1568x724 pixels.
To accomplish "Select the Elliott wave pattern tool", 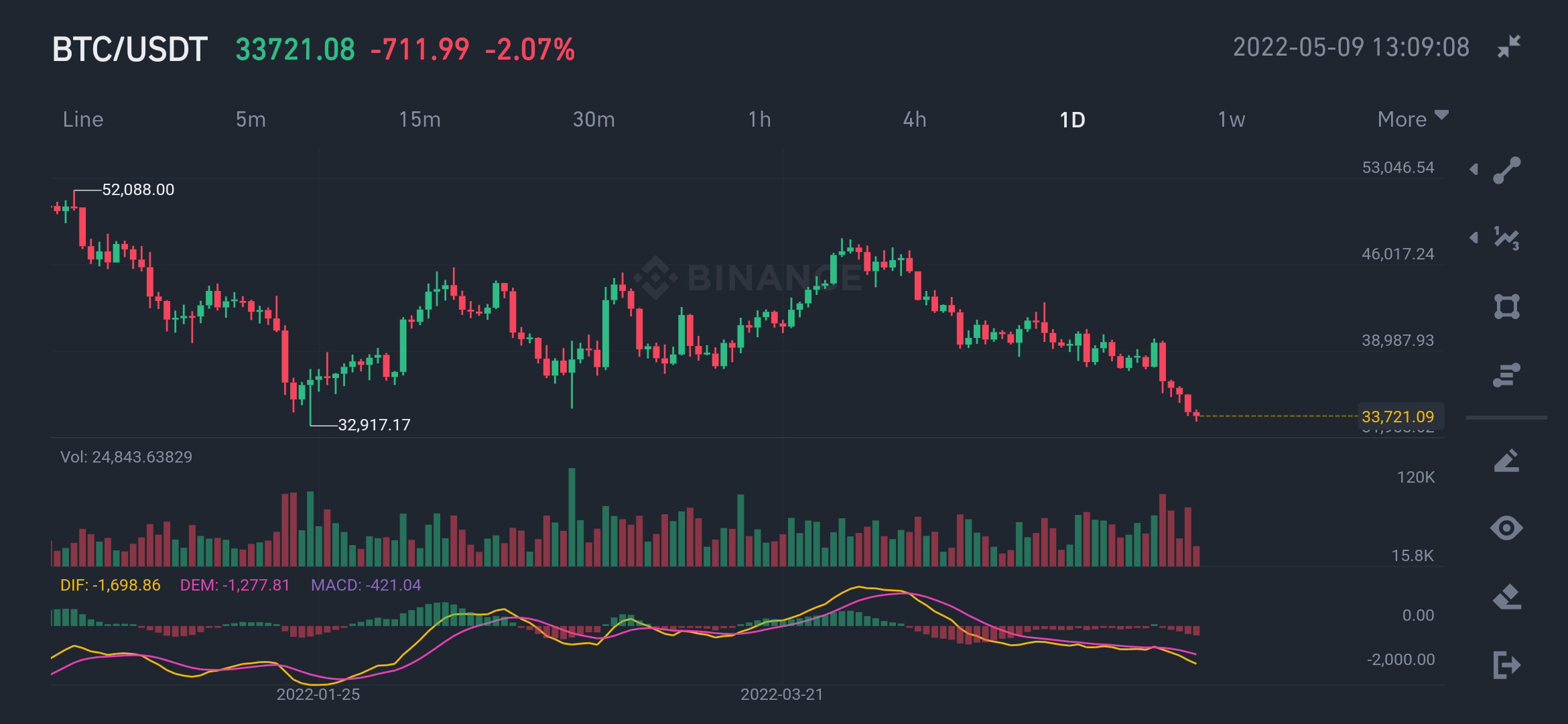I will pyautogui.click(x=1506, y=238).
